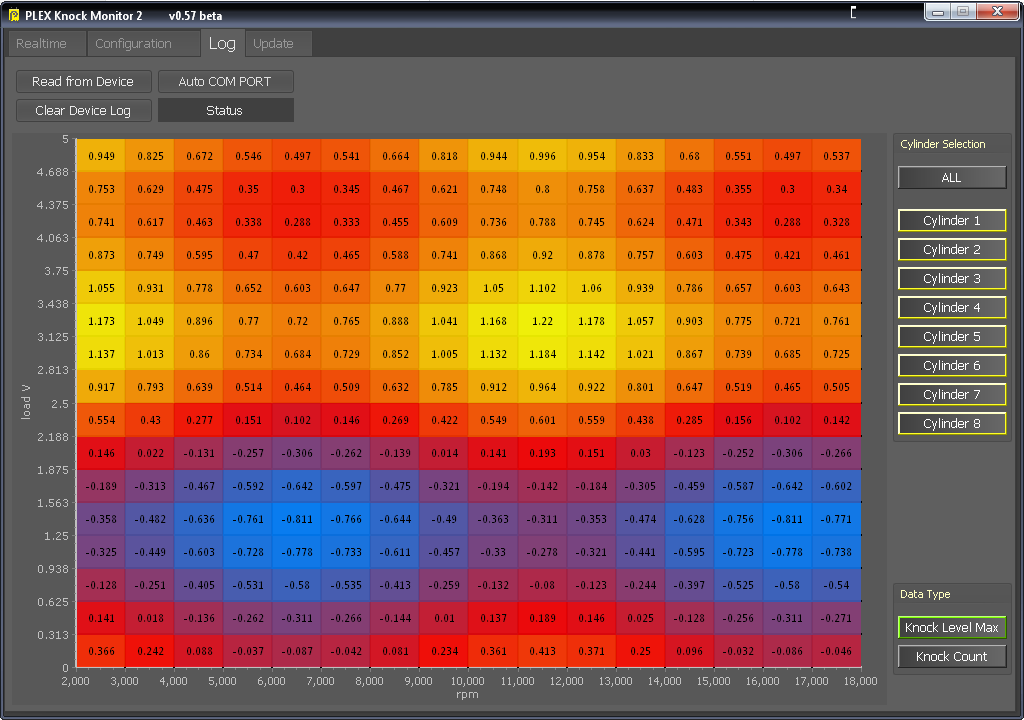Toggle Cylinder 8 selection
Screen dimensions: 1024x720
951,423
